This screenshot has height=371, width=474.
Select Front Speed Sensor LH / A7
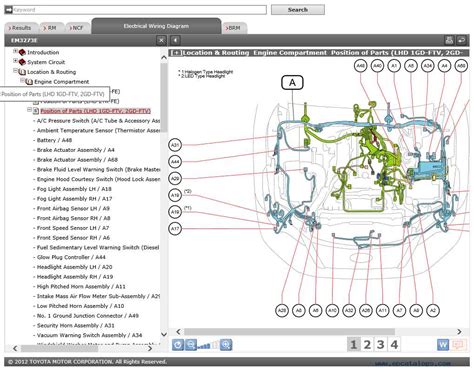coord(73,228)
